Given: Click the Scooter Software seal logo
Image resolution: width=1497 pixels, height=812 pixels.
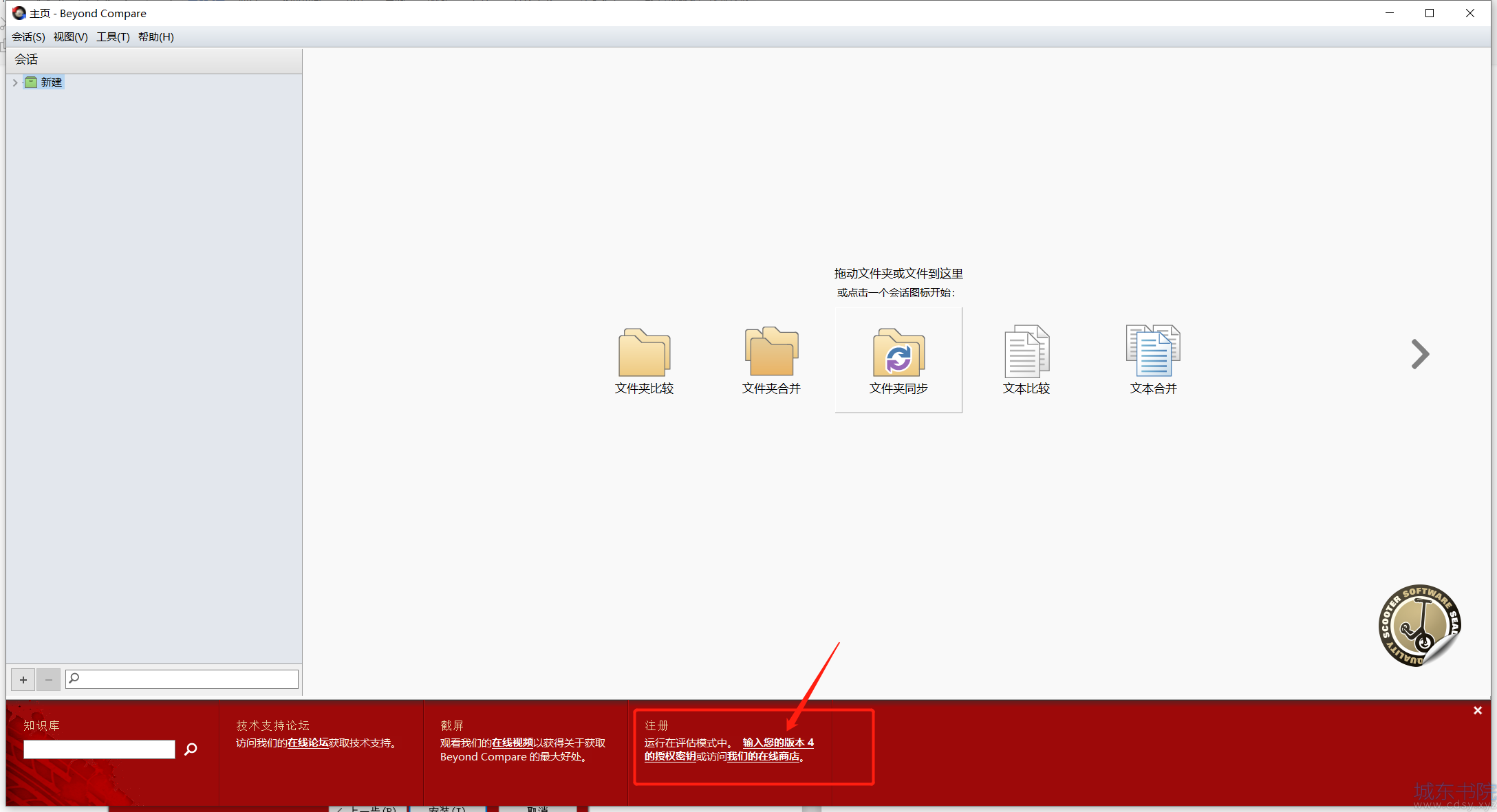Looking at the screenshot, I should coord(1419,626).
